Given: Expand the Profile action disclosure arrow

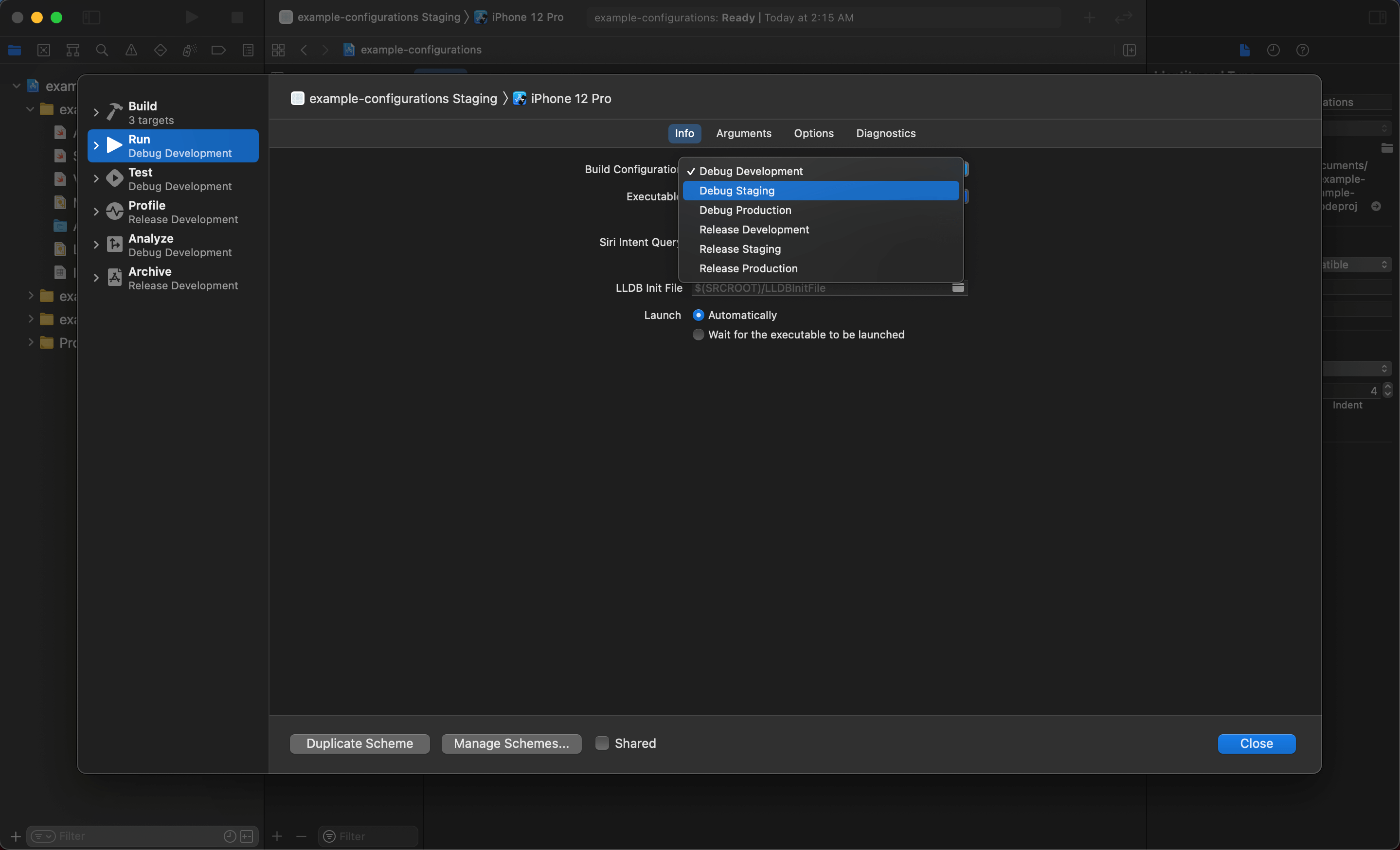Looking at the screenshot, I should [96, 212].
